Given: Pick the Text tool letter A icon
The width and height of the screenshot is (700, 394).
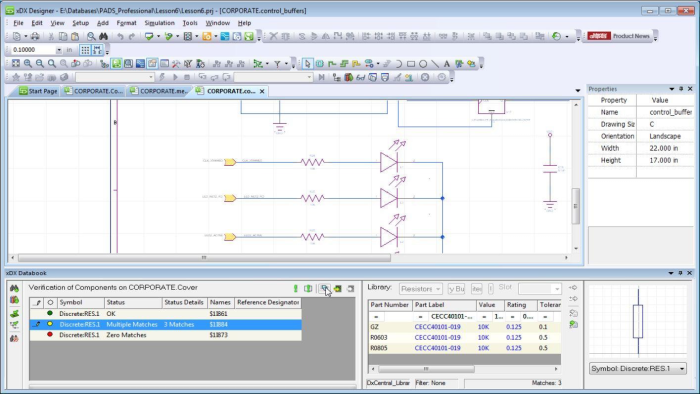Looking at the screenshot, I should point(446,64).
